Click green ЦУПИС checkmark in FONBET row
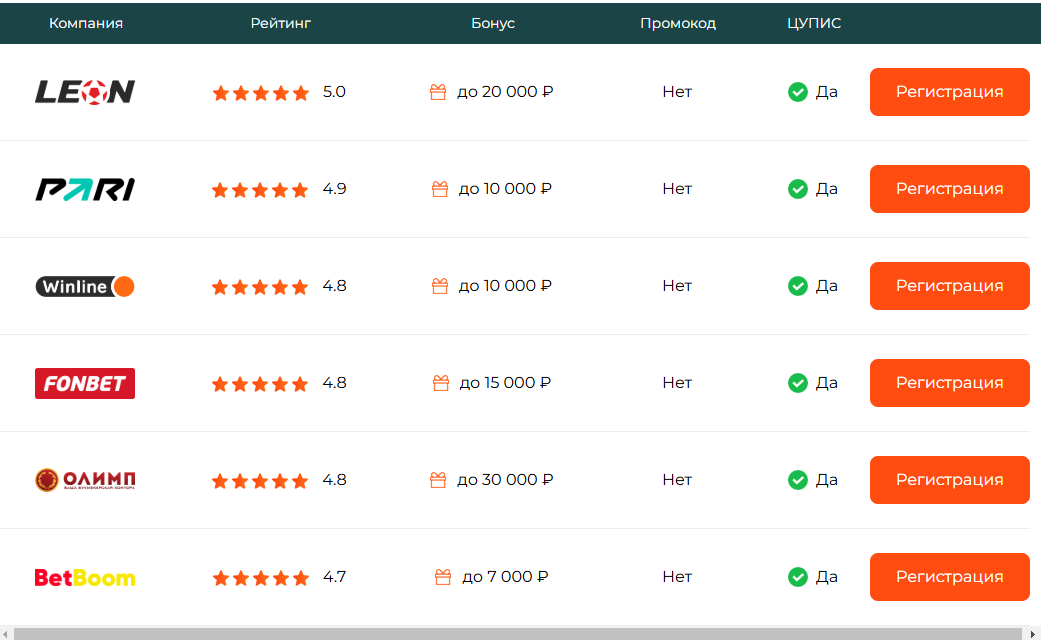This screenshot has height=640, width=1053. coord(798,383)
